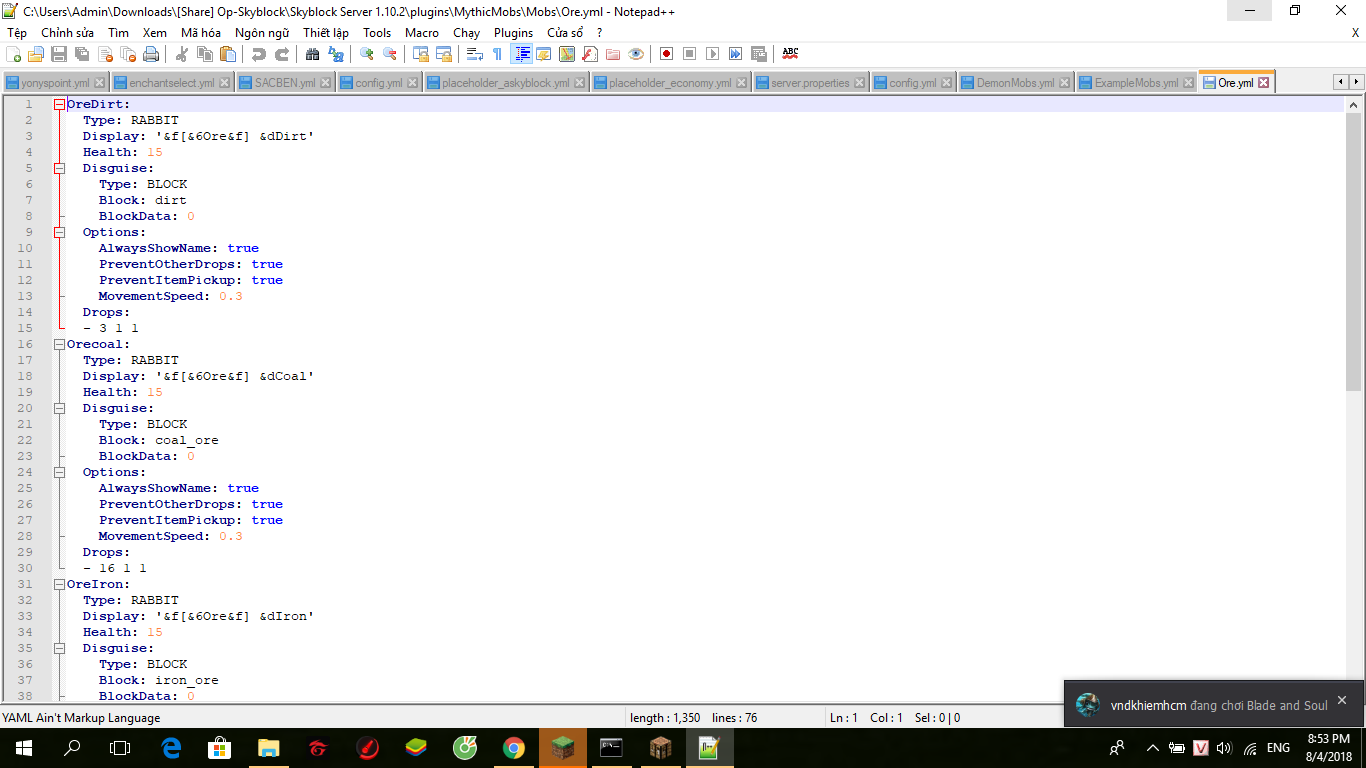Click the Open file folder icon
The image size is (1366, 768).
[36, 54]
